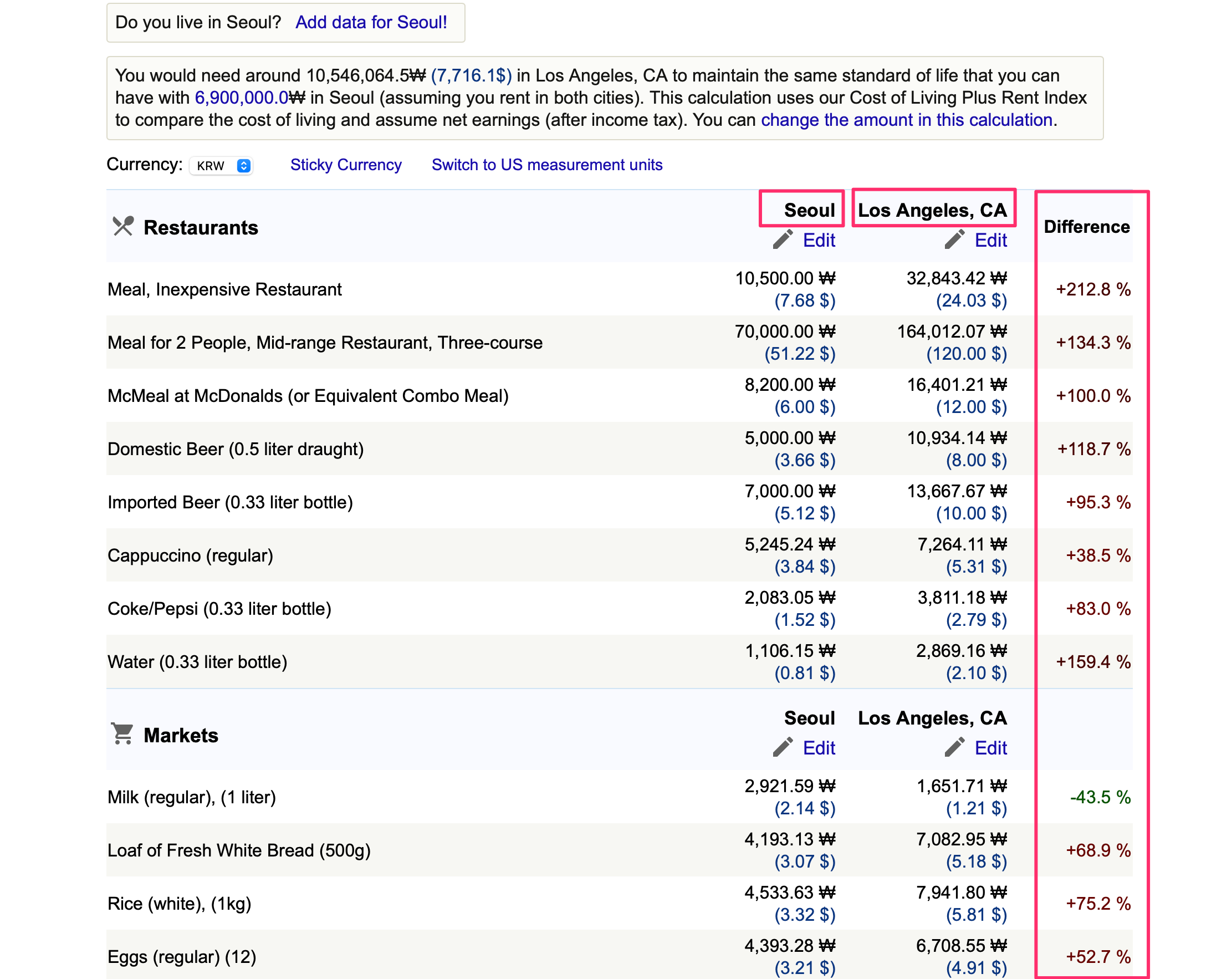1232x979 pixels.
Task: Switch to US measurement units
Action: pos(546,165)
